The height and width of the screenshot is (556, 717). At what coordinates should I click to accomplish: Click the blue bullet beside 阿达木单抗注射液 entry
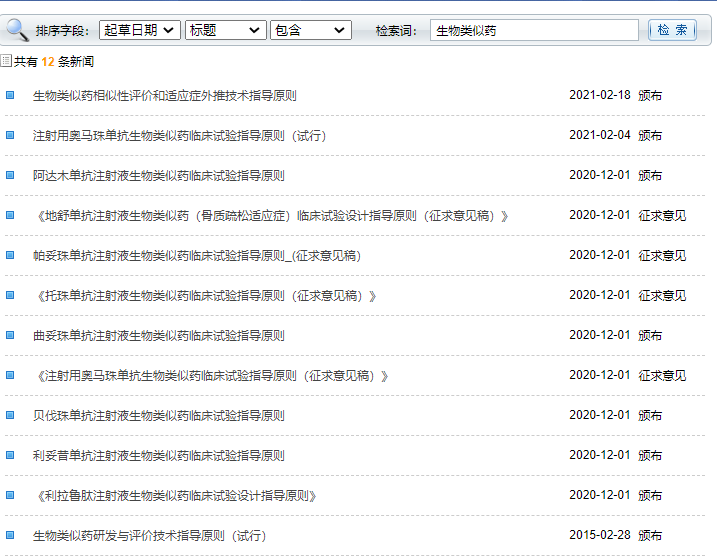pos(10,175)
